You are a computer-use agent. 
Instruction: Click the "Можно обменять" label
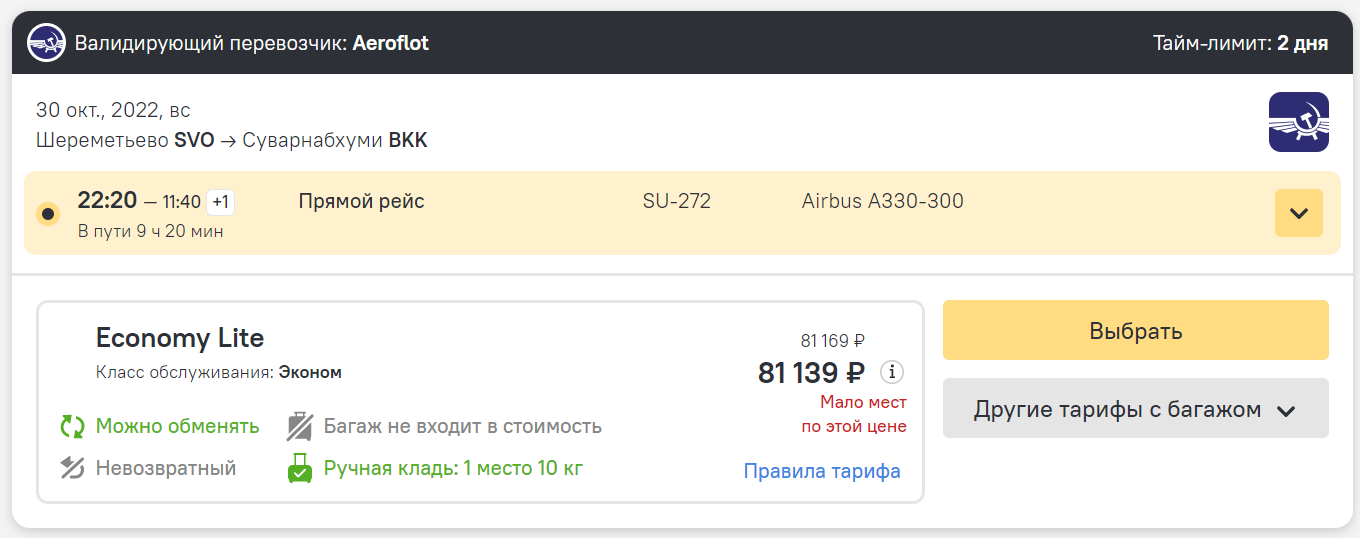(177, 427)
